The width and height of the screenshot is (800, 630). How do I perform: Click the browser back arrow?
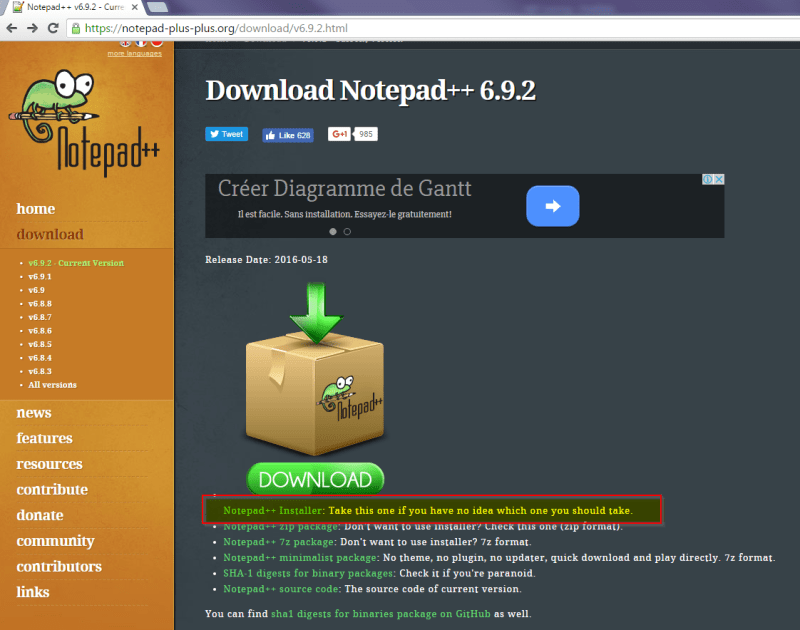coord(12,29)
